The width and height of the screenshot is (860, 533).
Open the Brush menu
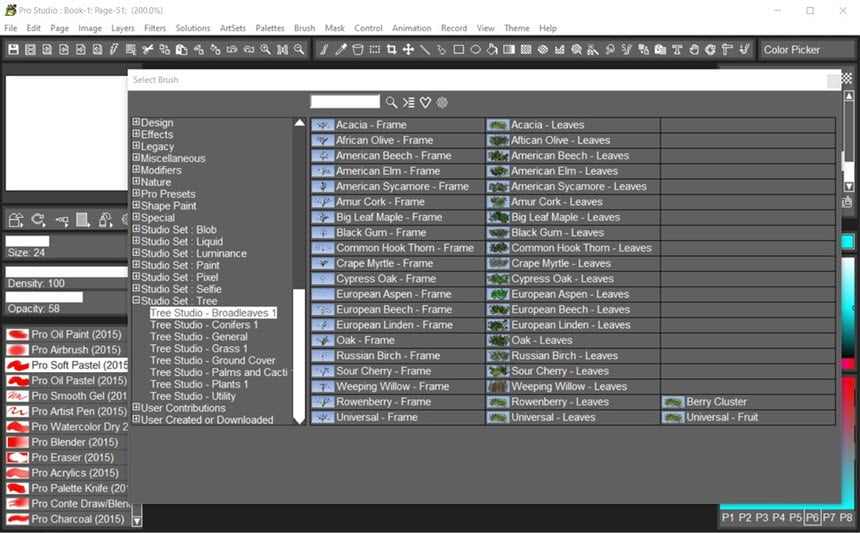[304, 28]
